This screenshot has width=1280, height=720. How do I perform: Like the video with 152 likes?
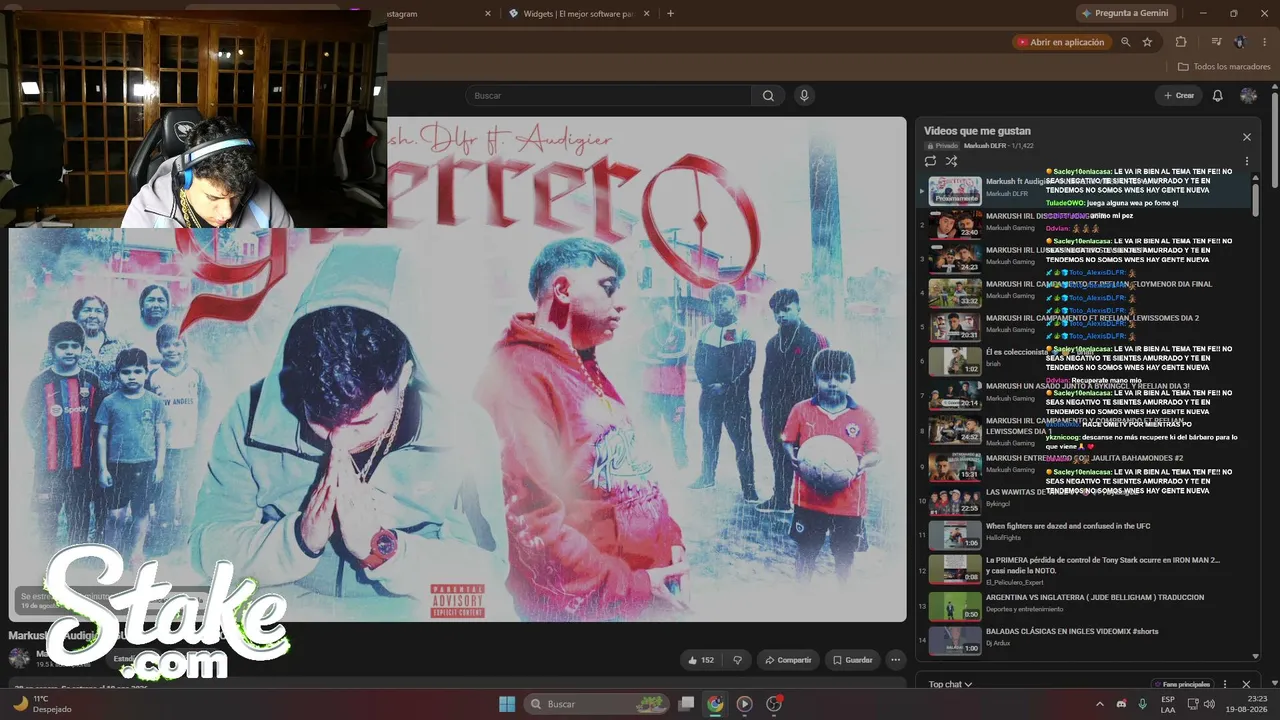[700, 660]
